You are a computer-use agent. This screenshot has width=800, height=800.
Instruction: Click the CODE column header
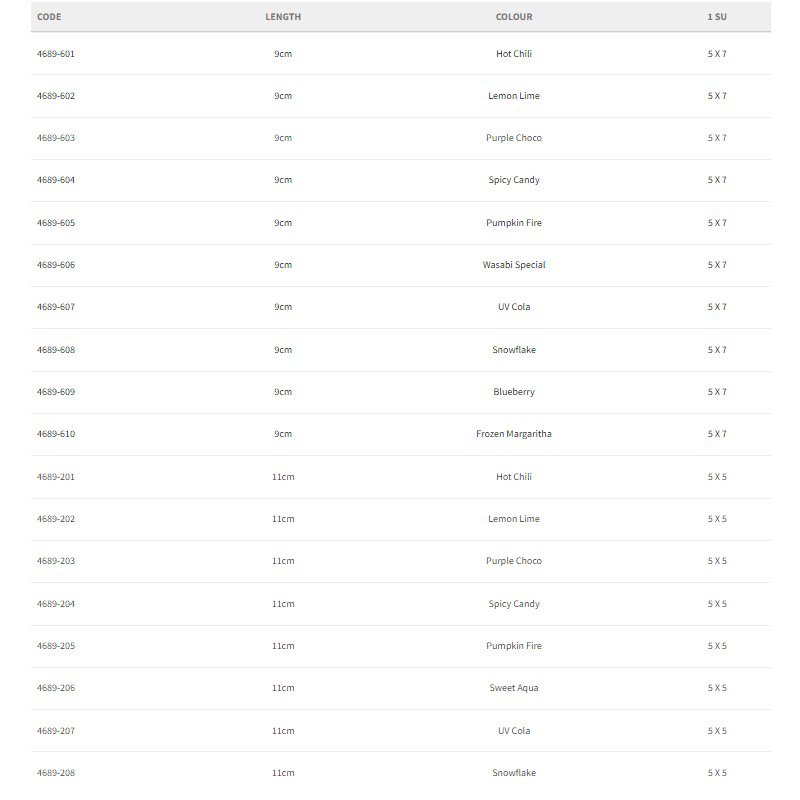tap(49, 17)
